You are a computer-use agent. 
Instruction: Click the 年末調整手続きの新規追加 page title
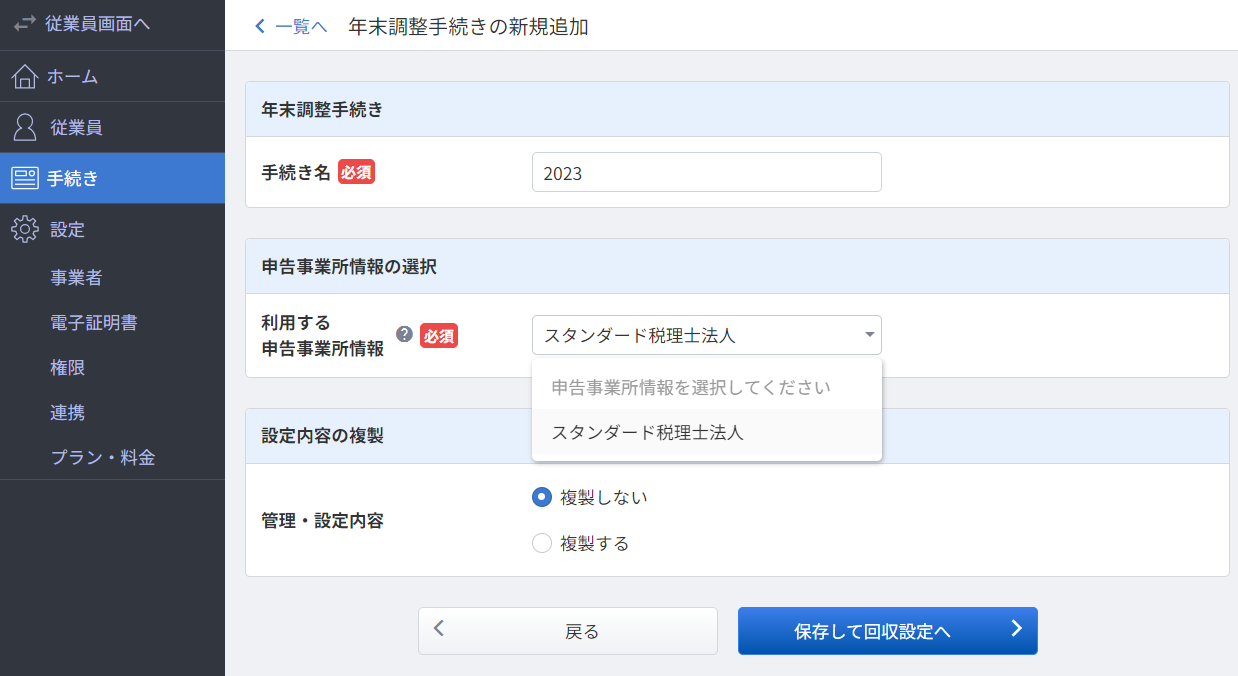tap(468, 27)
